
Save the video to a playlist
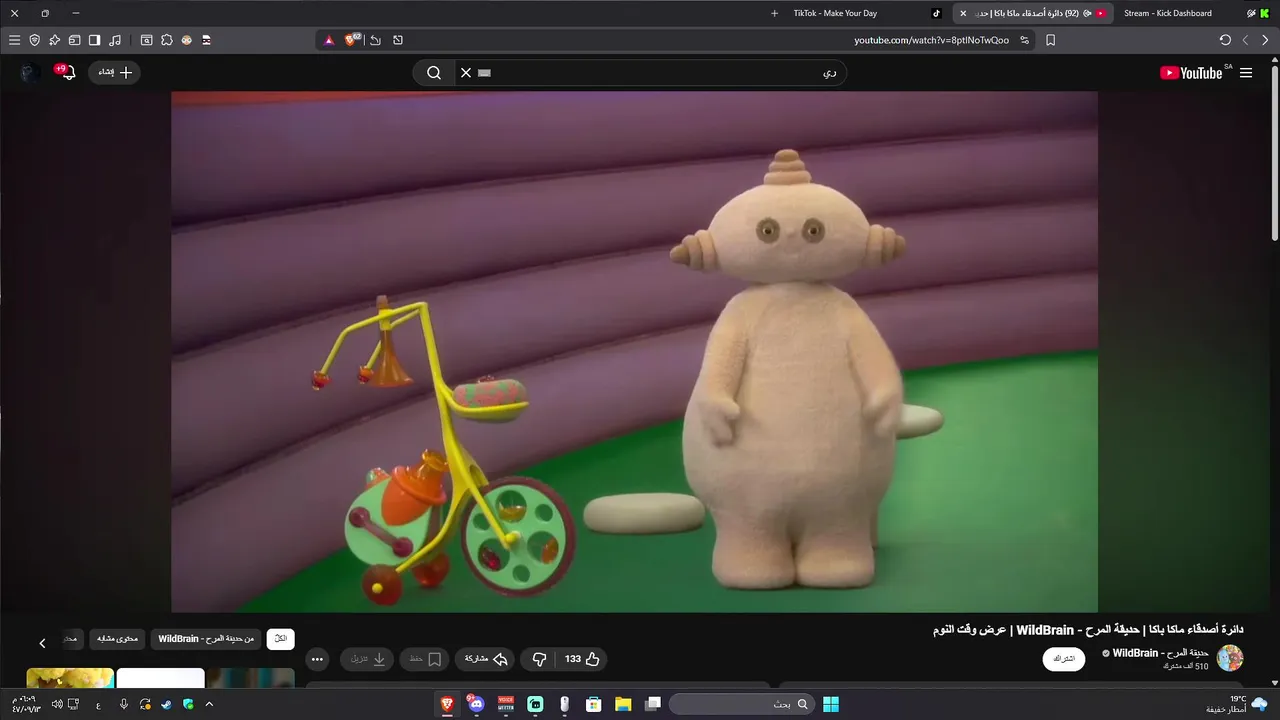[425, 659]
